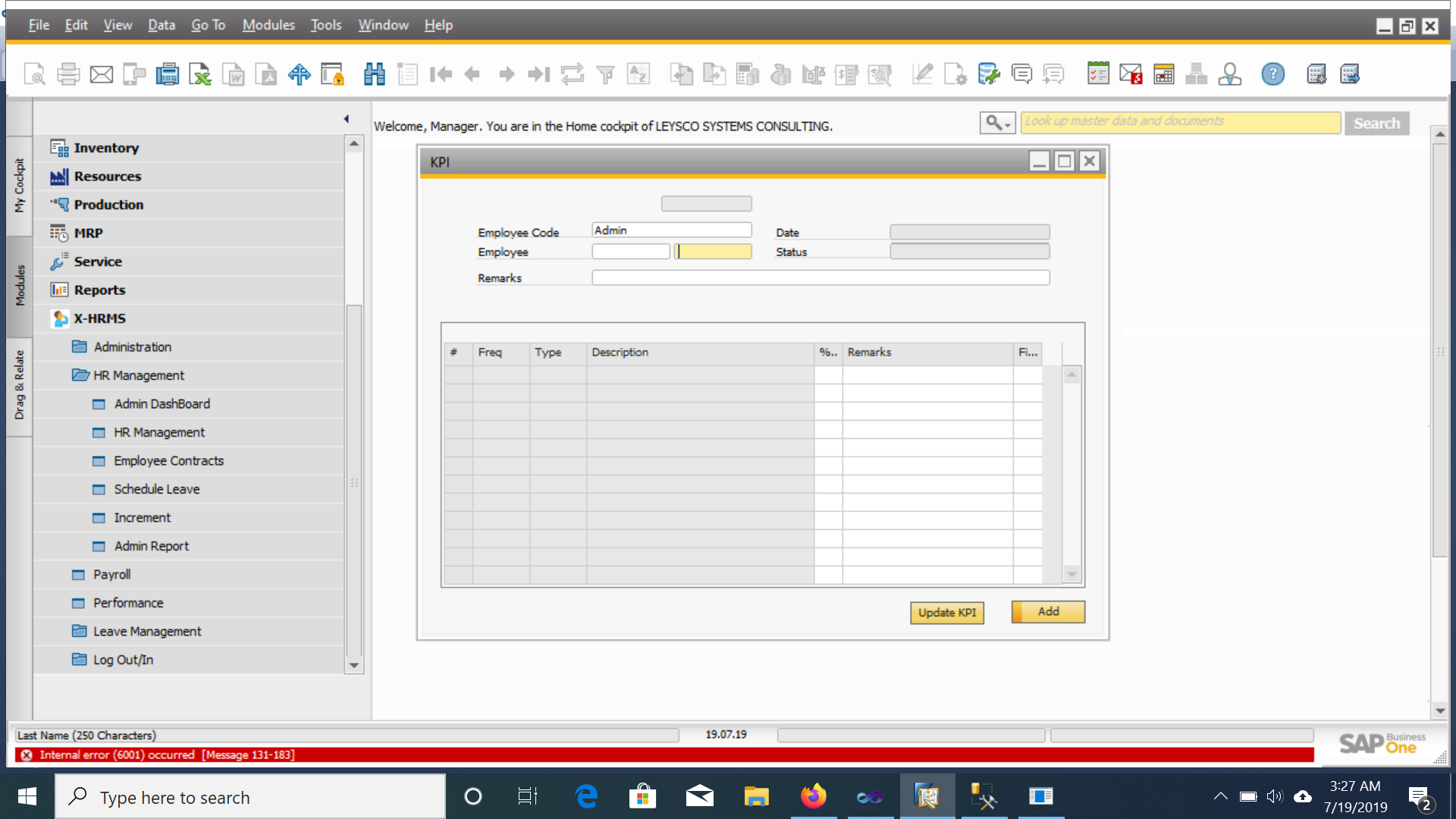
Task: Click the KPI grid scroll down arrow
Action: tap(1072, 575)
